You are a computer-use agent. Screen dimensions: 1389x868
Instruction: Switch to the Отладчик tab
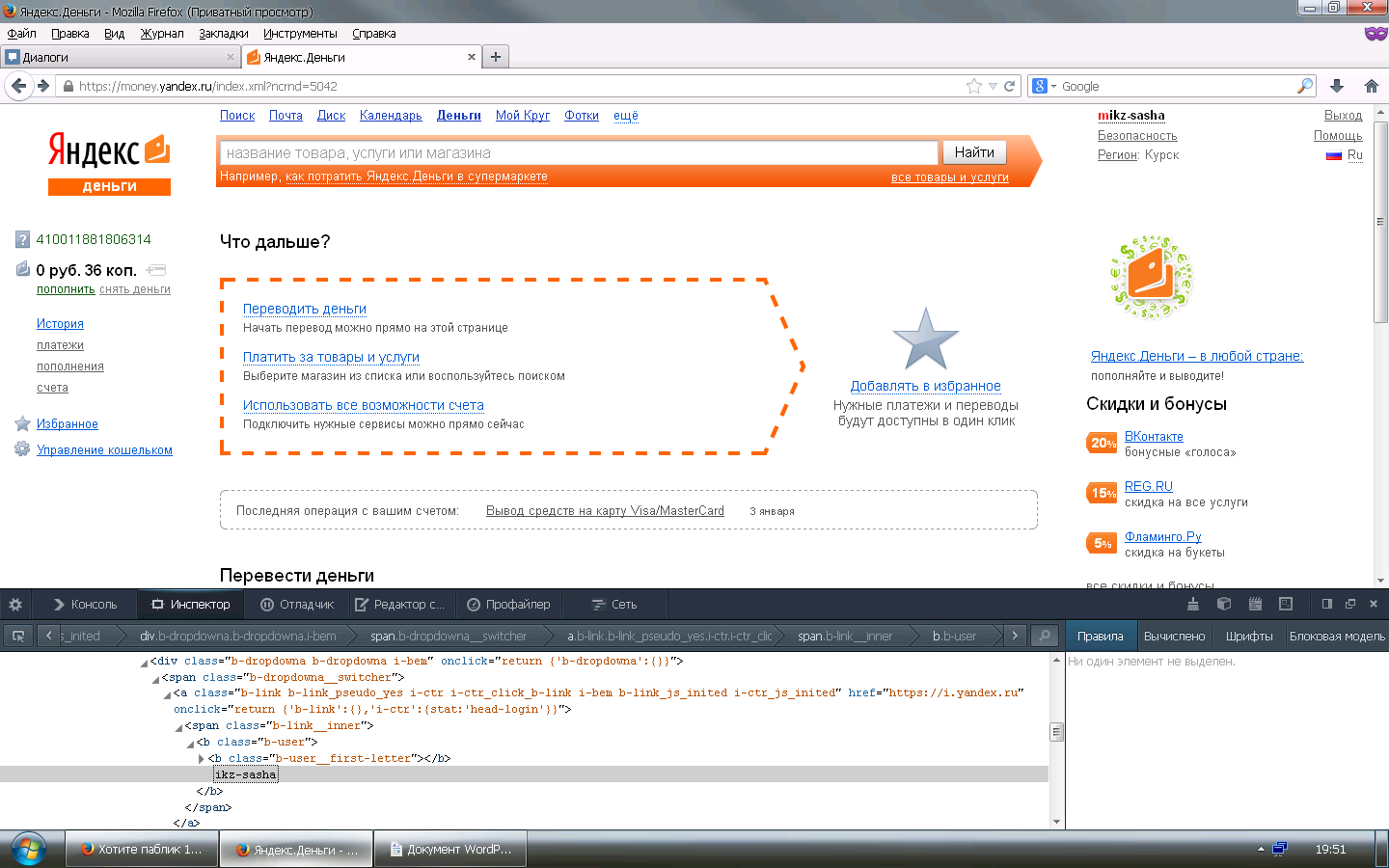coord(296,605)
